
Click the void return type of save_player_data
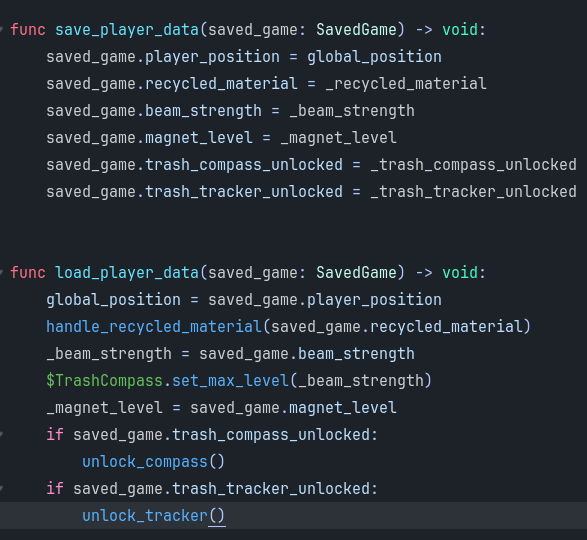pyautogui.click(x=460, y=30)
